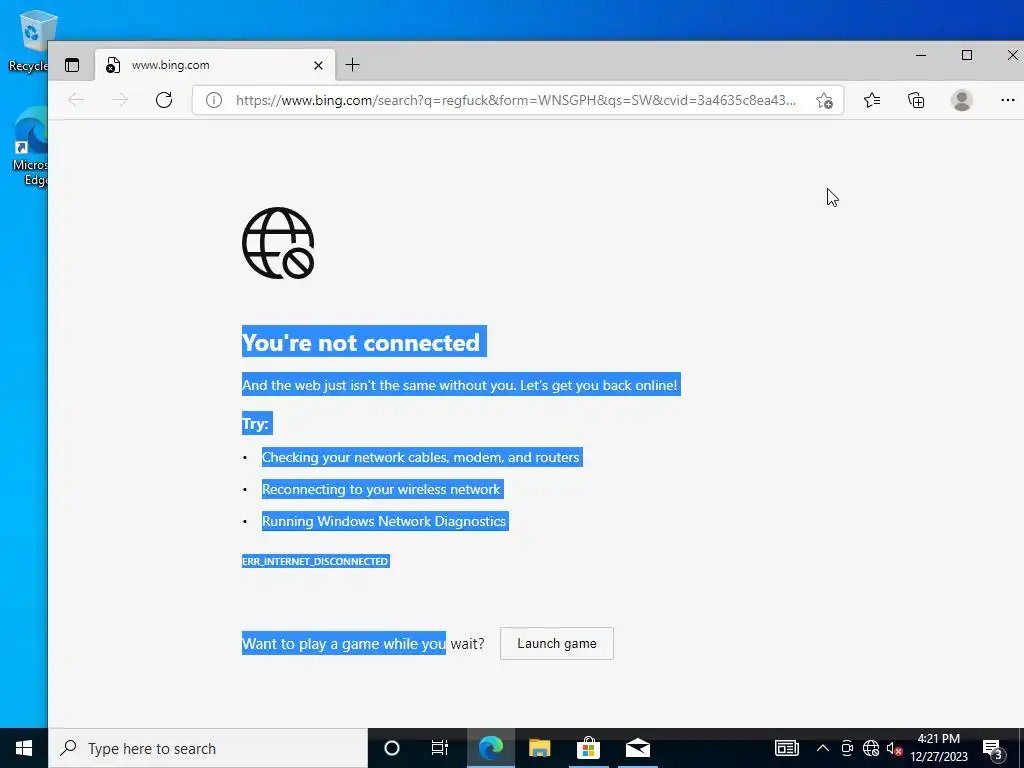Click the disconnected globe icon on page
Screen dimensions: 1024x768
tap(278, 243)
